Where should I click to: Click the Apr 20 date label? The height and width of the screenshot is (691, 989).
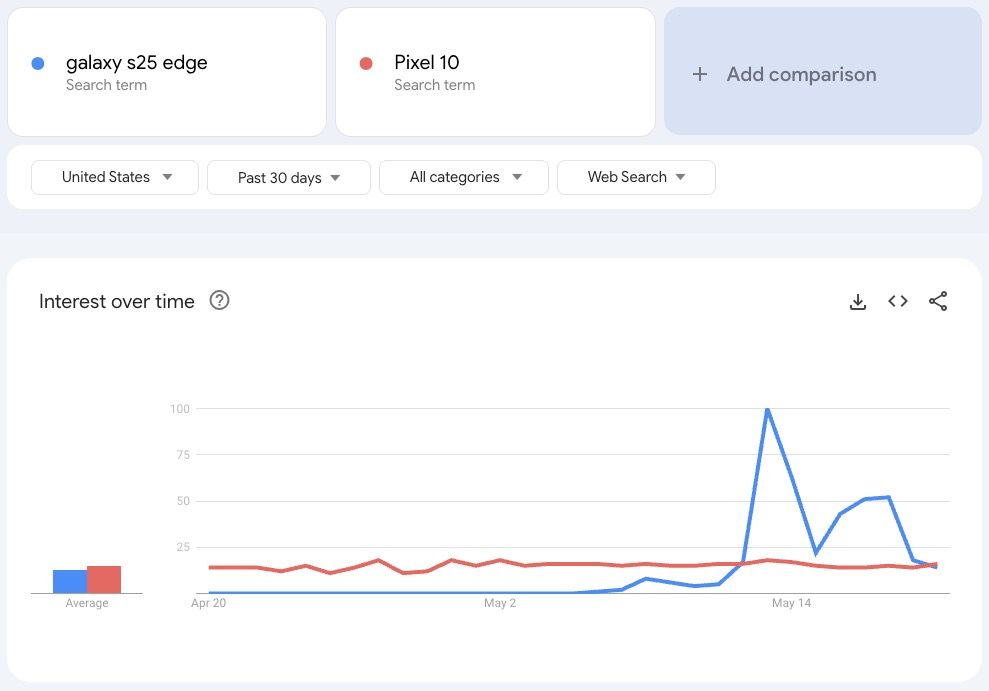tap(208, 603)
